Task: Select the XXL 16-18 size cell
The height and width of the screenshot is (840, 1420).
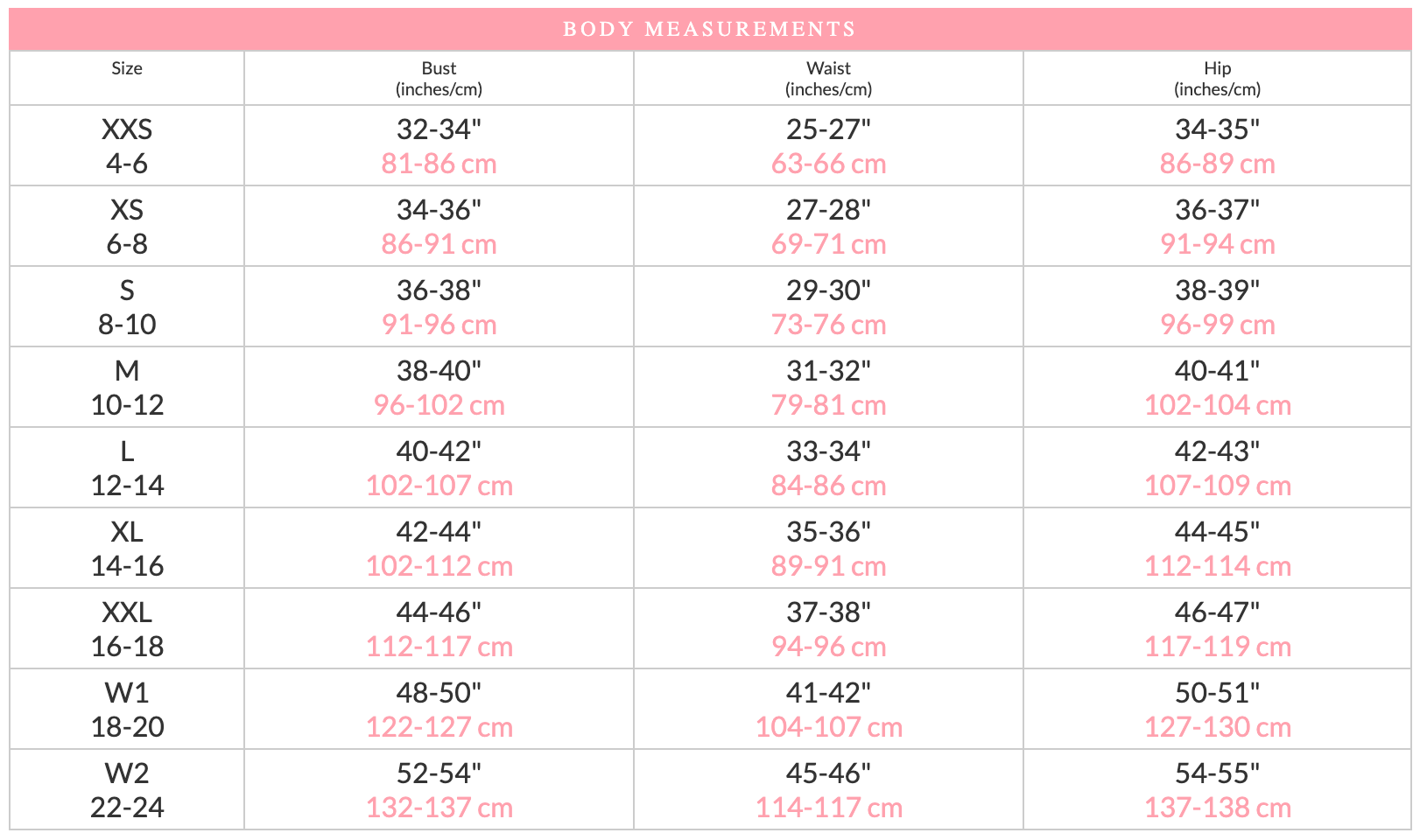Action: click(127, 629)
